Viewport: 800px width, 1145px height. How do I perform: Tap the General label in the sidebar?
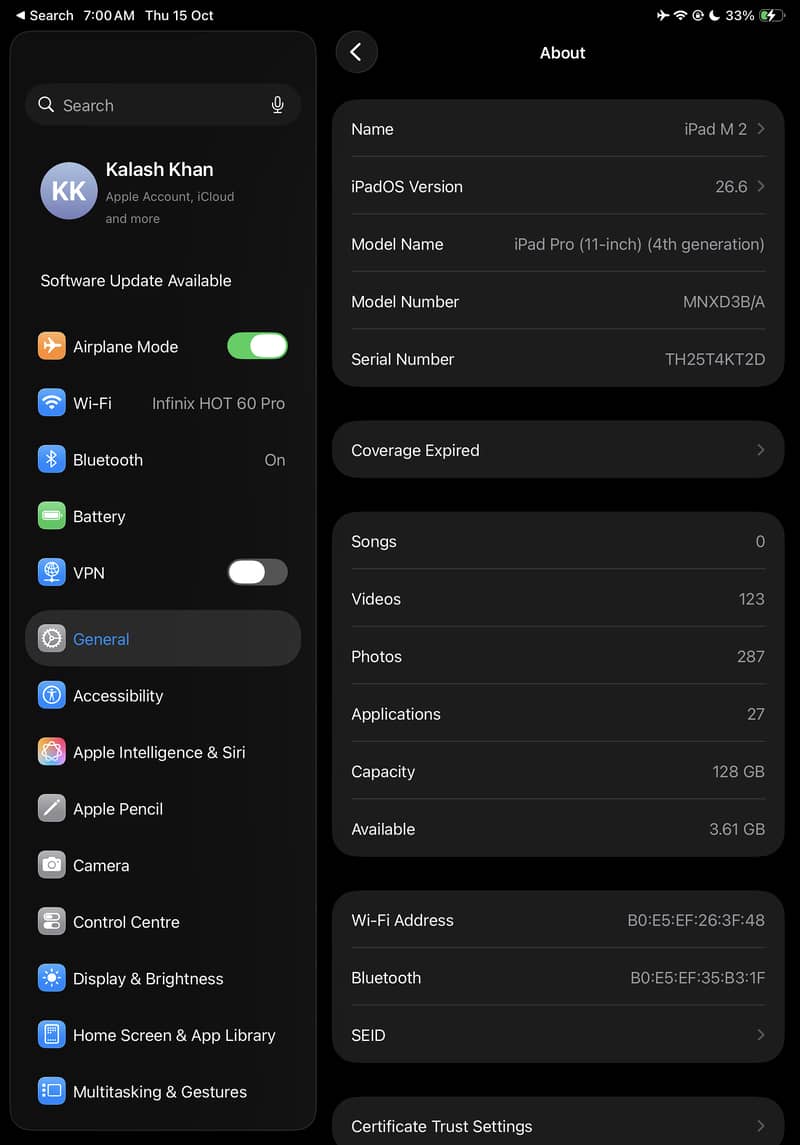click(101, 639)
